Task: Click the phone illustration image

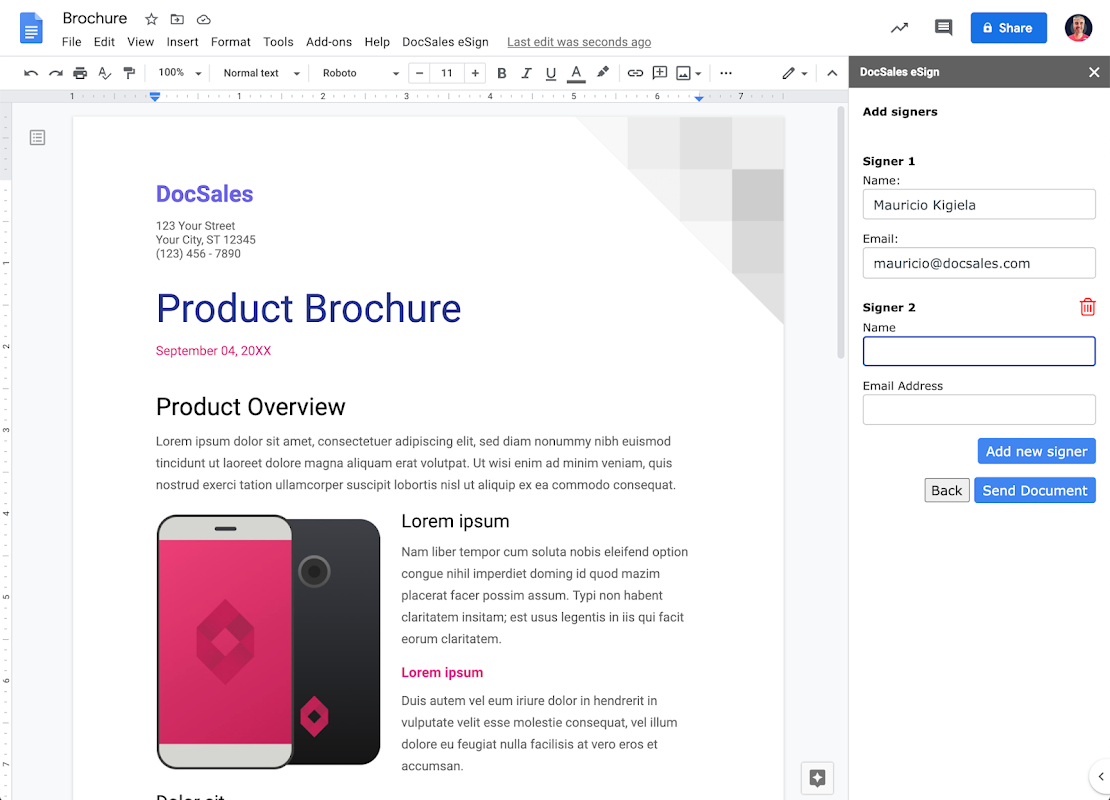Action: coord(268,641)
